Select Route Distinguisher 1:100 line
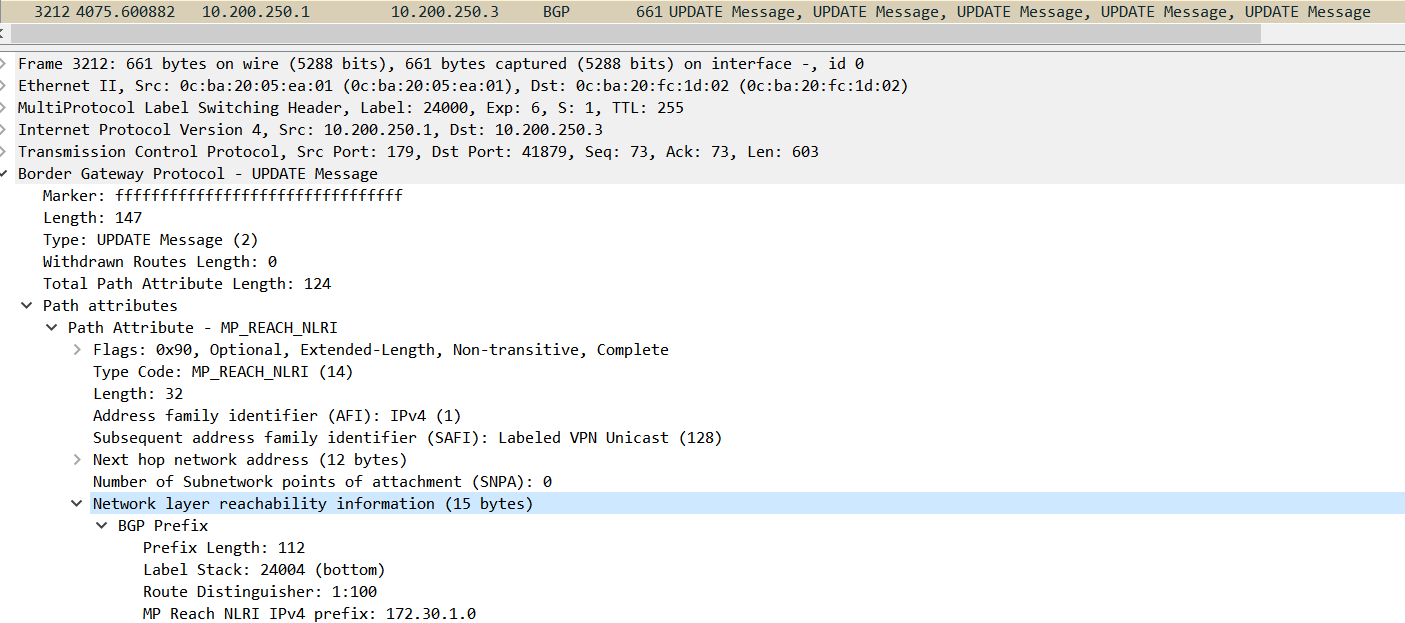The image size is (1405, 623). tap(260, 592)
